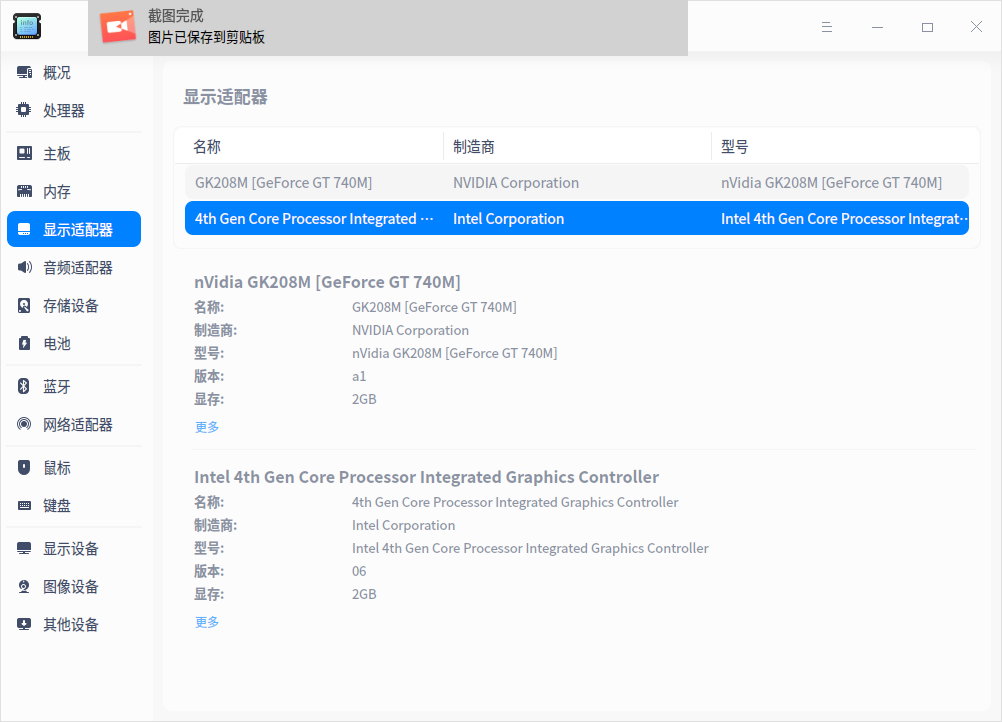The height and width of the screenshot is (722, 1002).
Task: Click the 键盘 keyboard icon
Action: coord(24,505)
